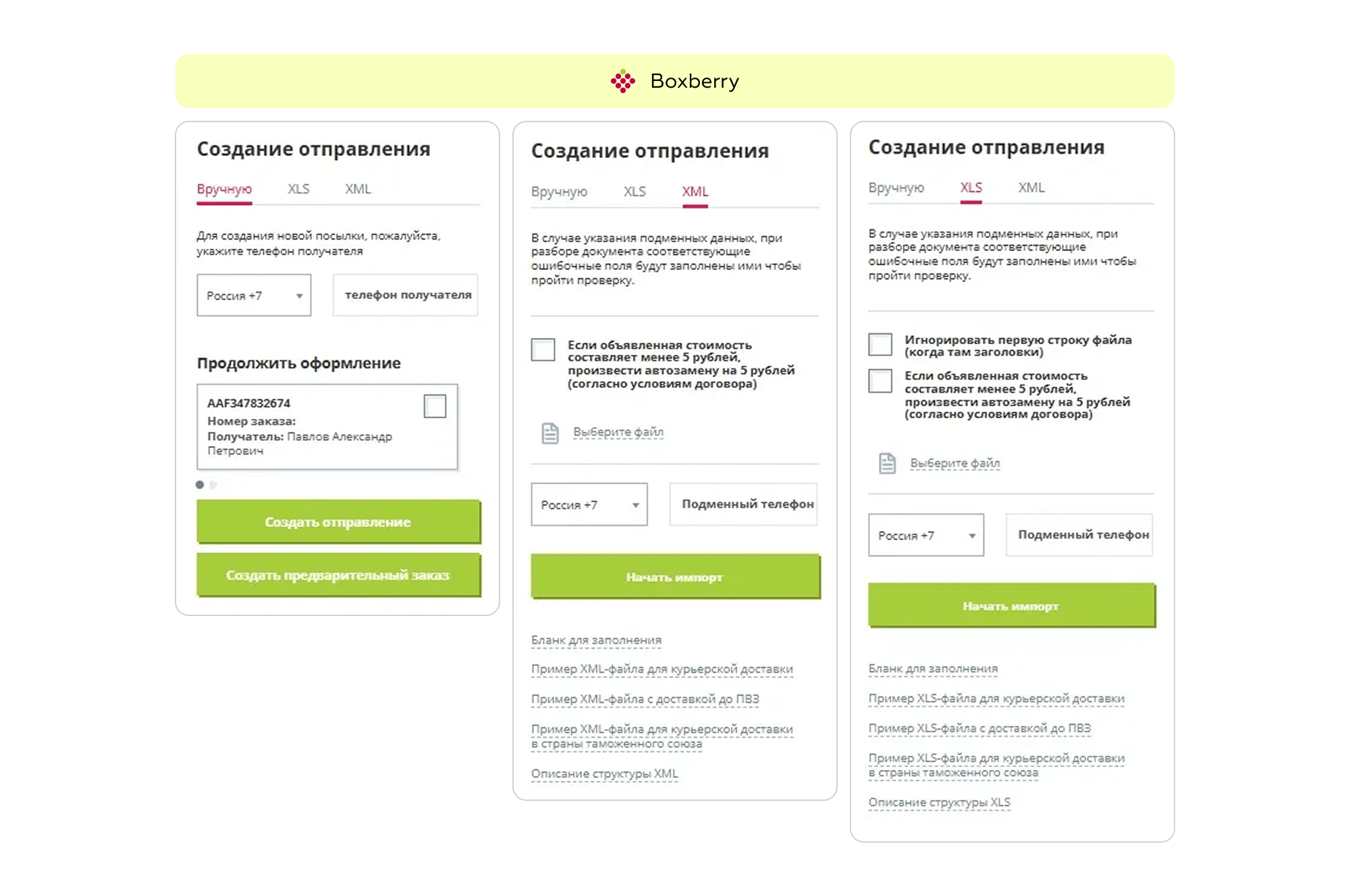Open Россия +7 dropdown in XLS panel
Viewport: 1350px width, 896px height.
click(x=926, y=535)
